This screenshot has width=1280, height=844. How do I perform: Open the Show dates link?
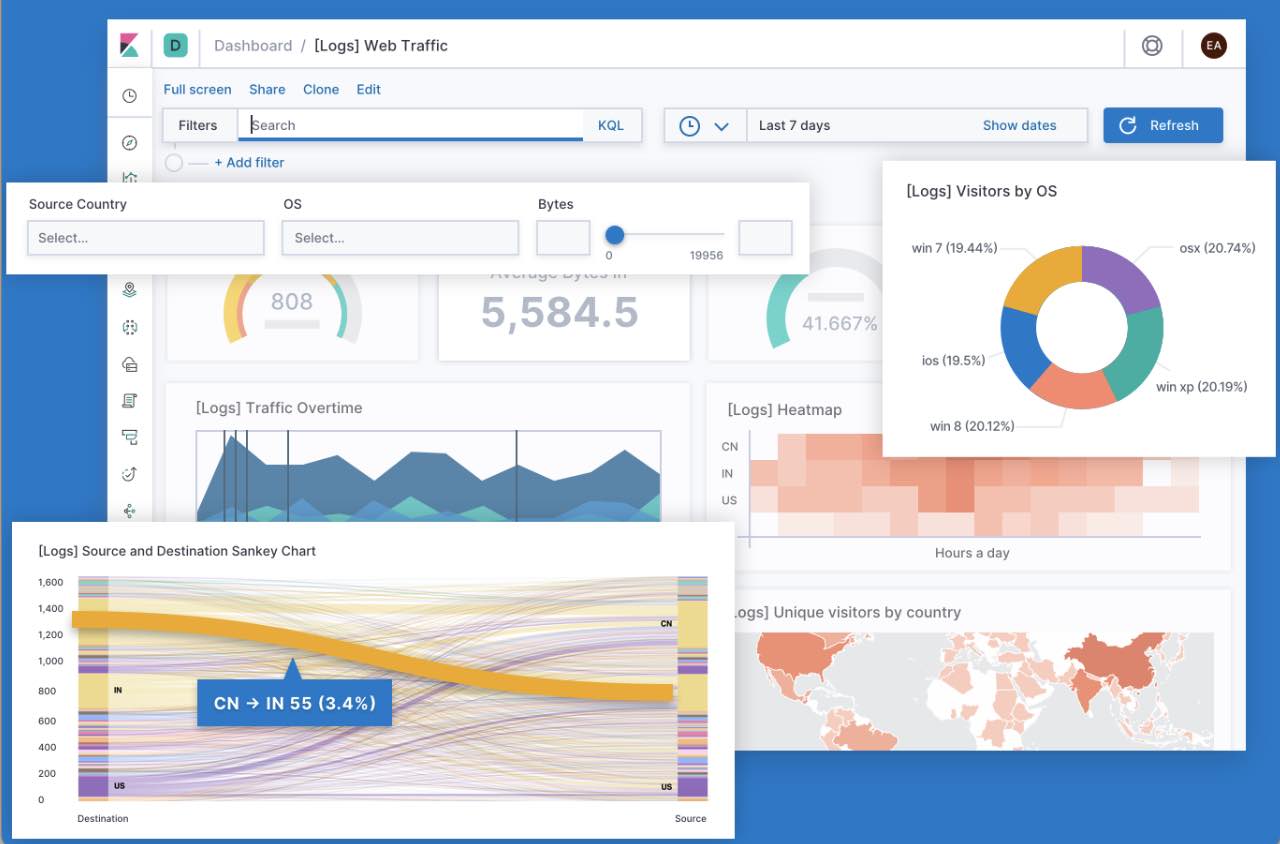coord(1019,125)
